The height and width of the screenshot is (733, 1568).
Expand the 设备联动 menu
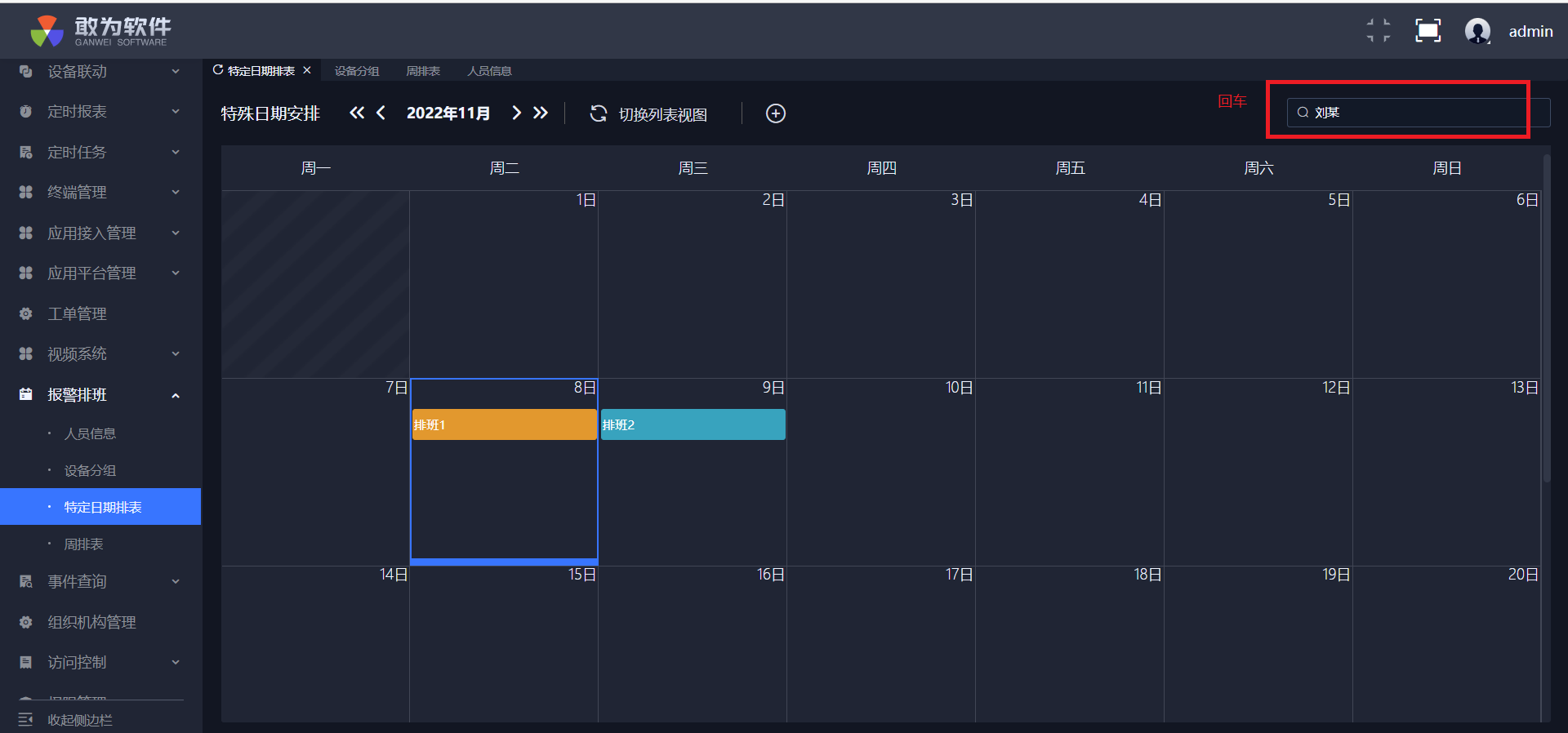(x=100, y=72)
